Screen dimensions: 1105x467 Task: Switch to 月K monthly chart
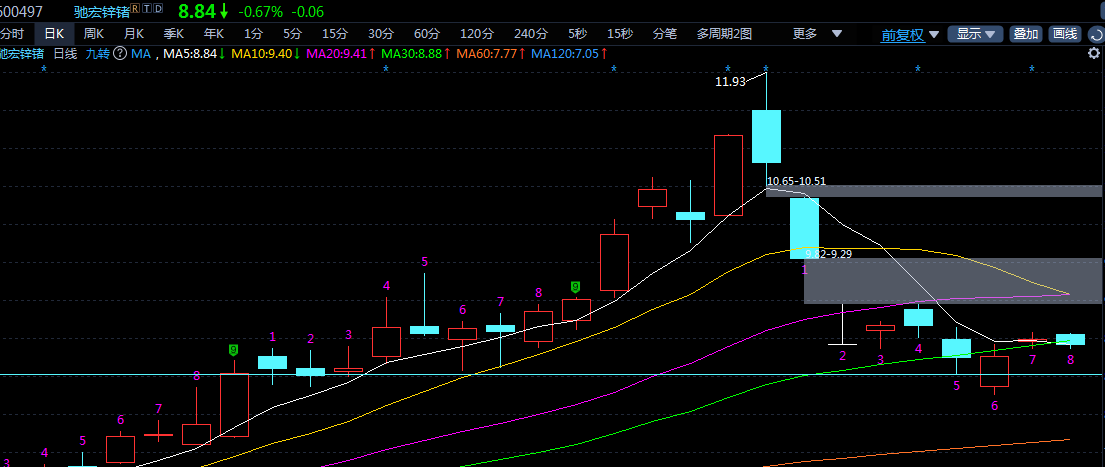point(134,34)
